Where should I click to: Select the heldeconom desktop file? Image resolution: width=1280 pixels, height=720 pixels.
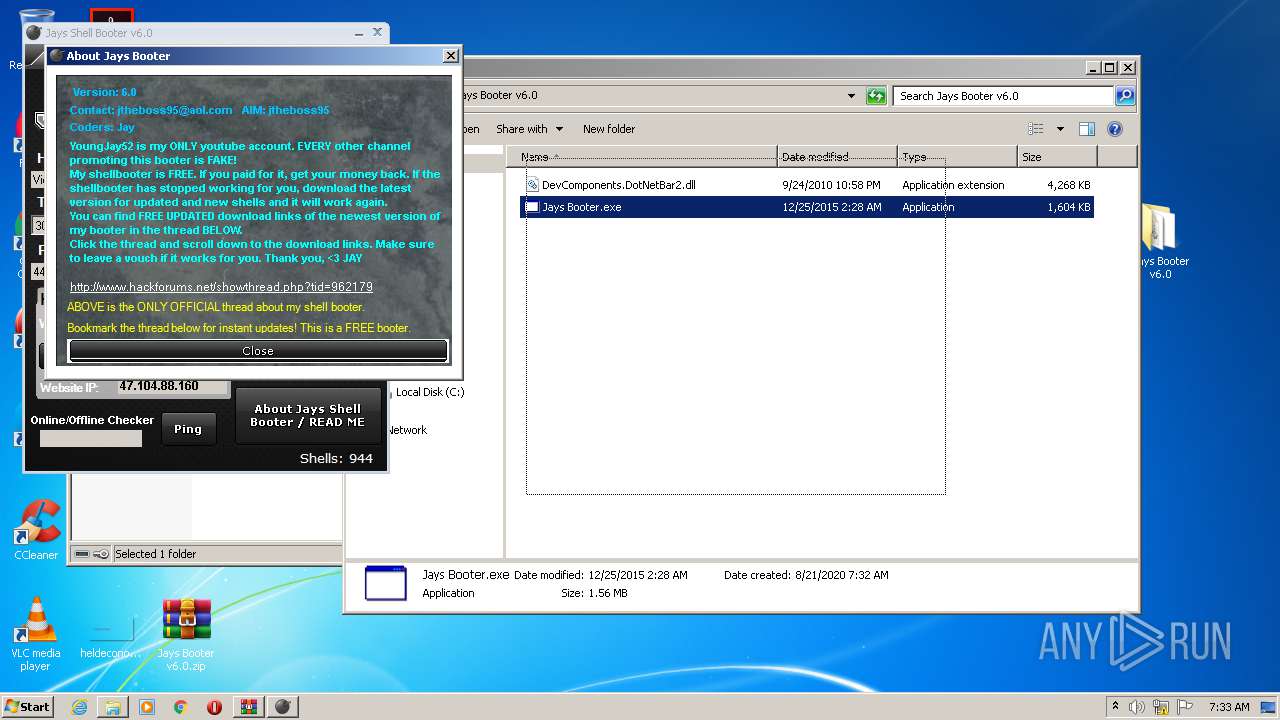click(x=111, y=634)
